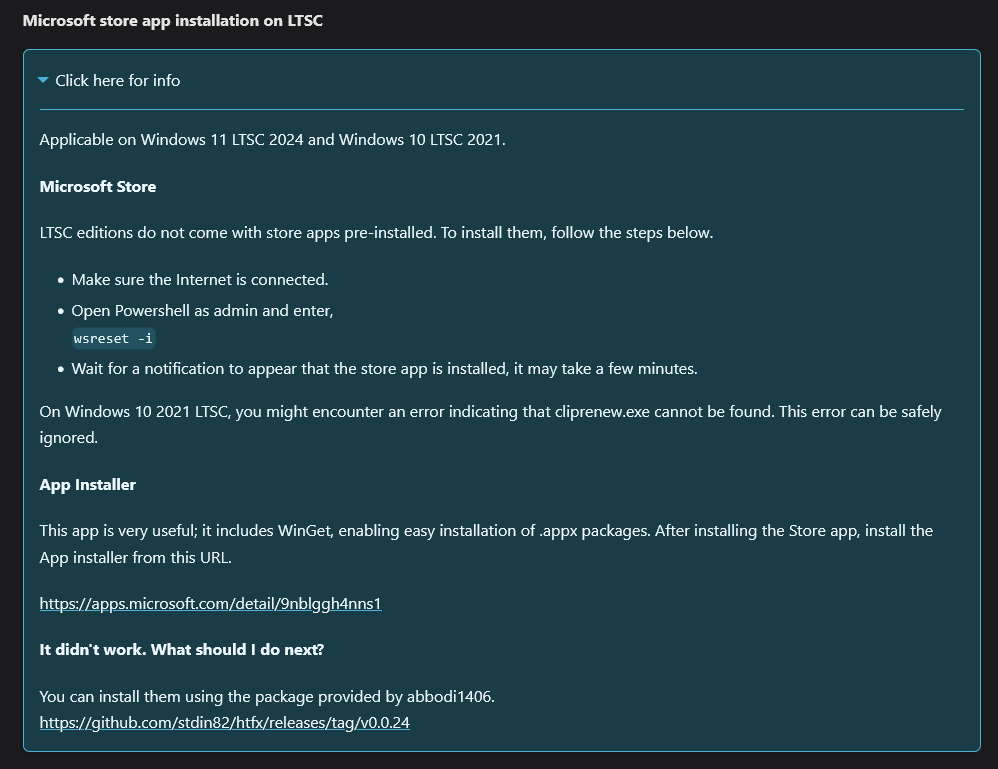Click the 'LTSC editions do not come with store apps' sentence
Viewport: 998px width, 769px height.
pyautogui.click(x=376, y=233)
